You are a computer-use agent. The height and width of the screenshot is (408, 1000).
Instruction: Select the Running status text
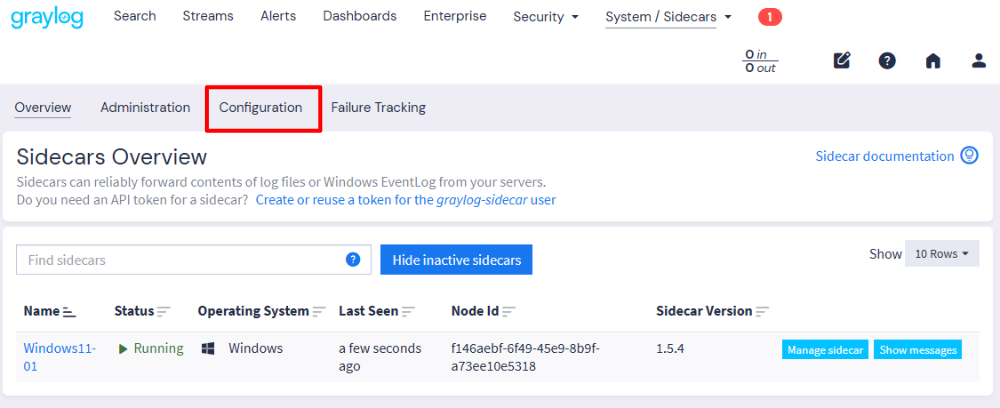[x=159, y=349]
